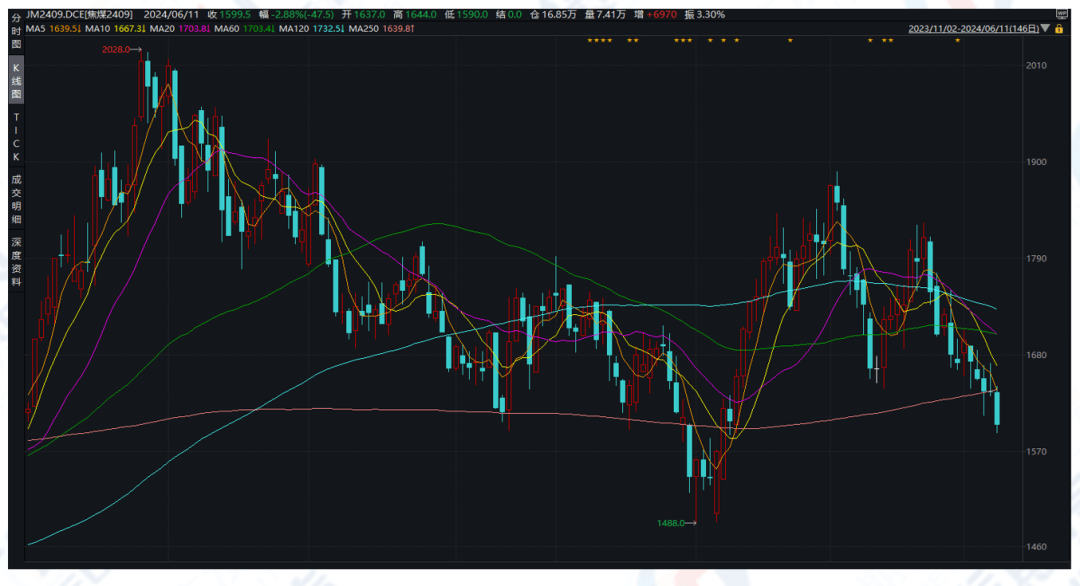Click the last candlestick on the chart
Screen dimensions: 1080x586
pos(997,408)
